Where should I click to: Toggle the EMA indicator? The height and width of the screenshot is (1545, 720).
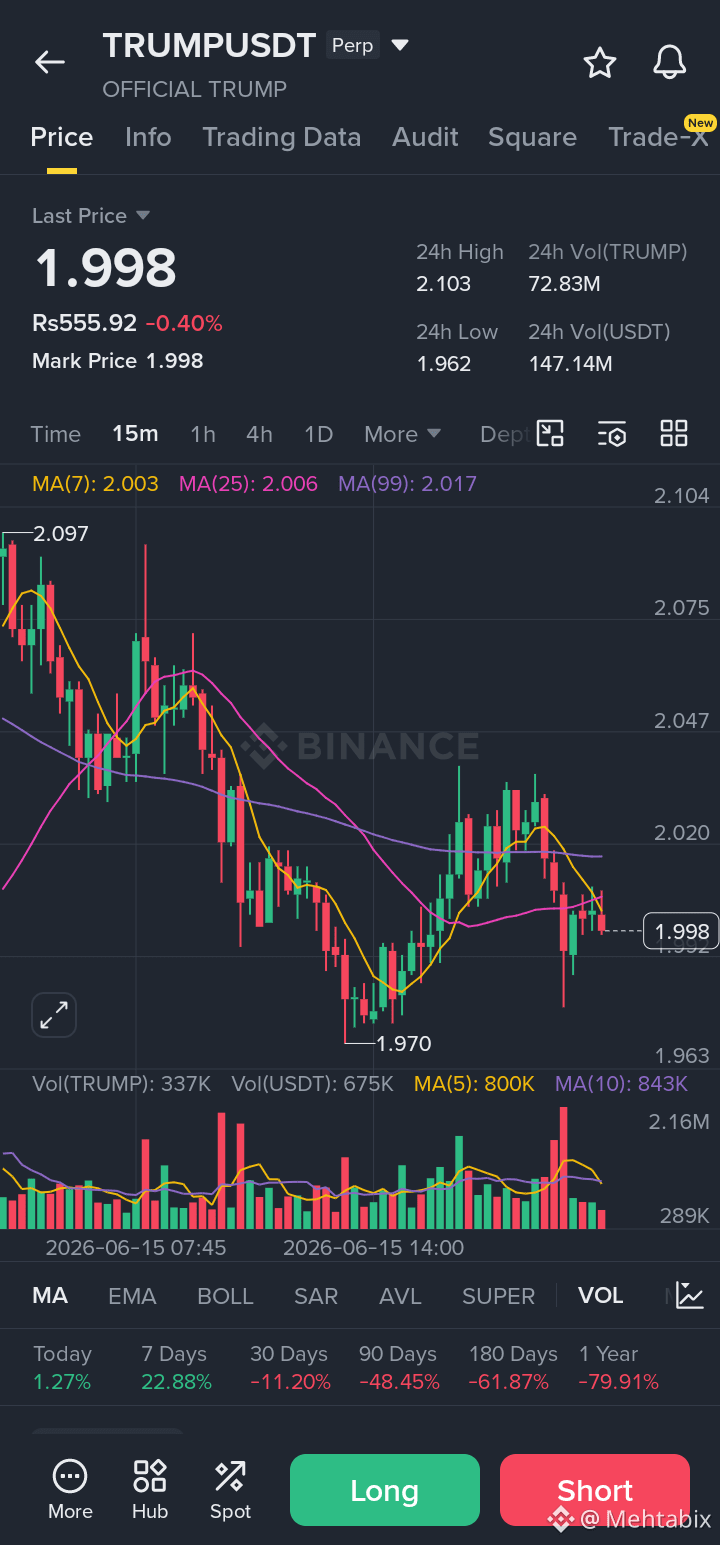click(x=132, y=1296)
